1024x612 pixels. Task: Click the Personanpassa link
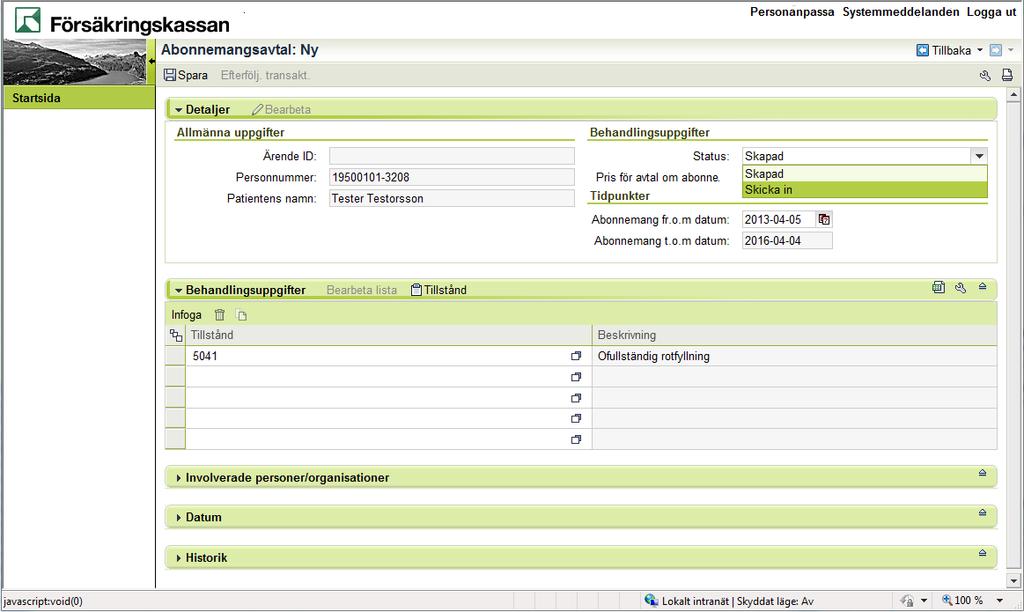point(792,12)
